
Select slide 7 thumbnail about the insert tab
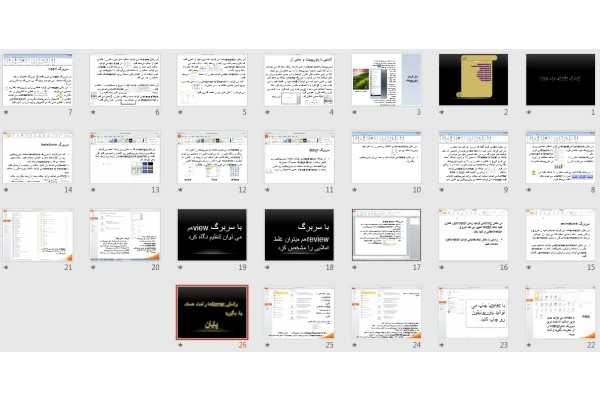coord(38,79)
